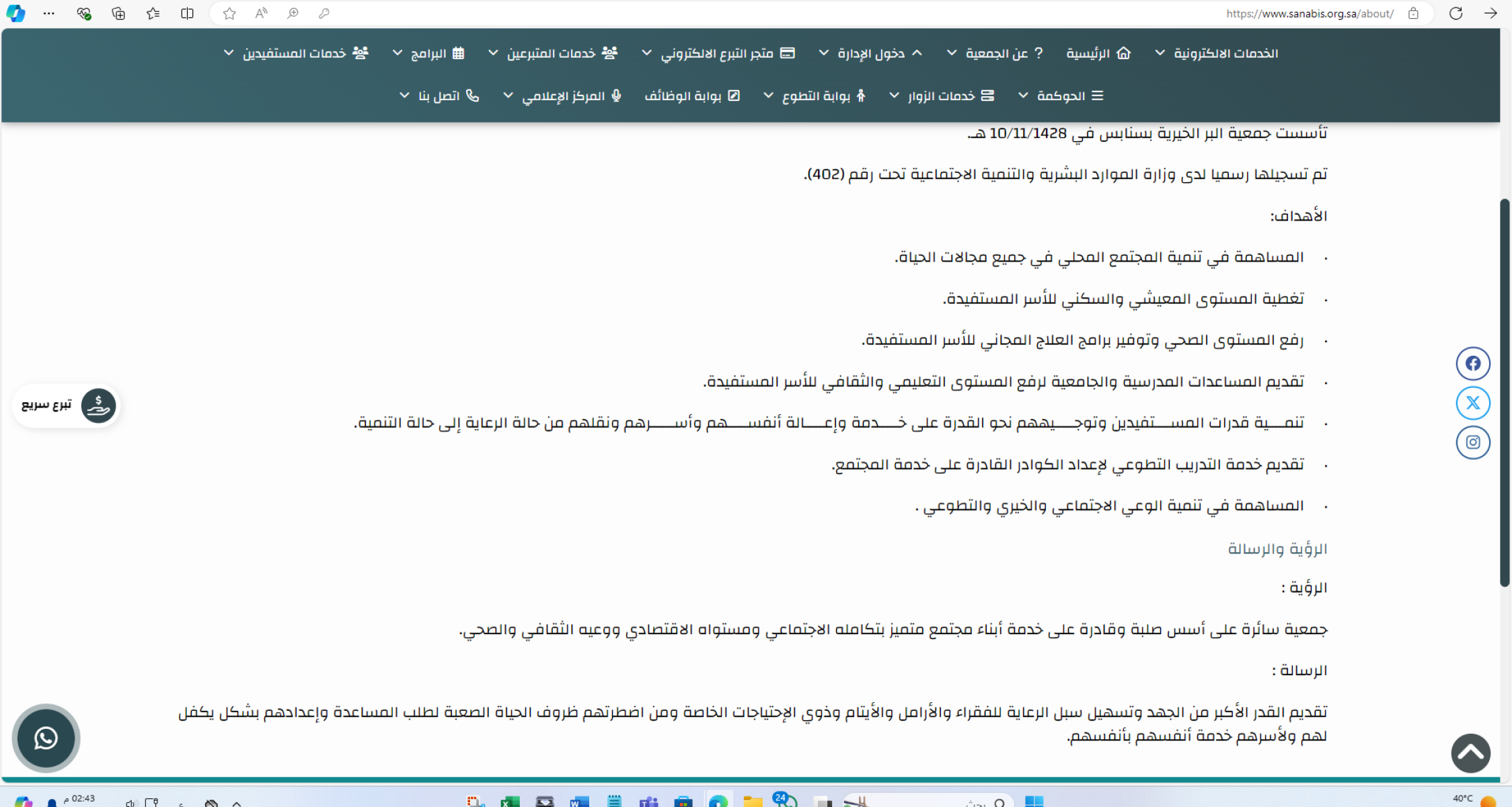1512x807 pixels.
Task: Open Microsoft Edge from the taskbar
Action: (718, 802)
